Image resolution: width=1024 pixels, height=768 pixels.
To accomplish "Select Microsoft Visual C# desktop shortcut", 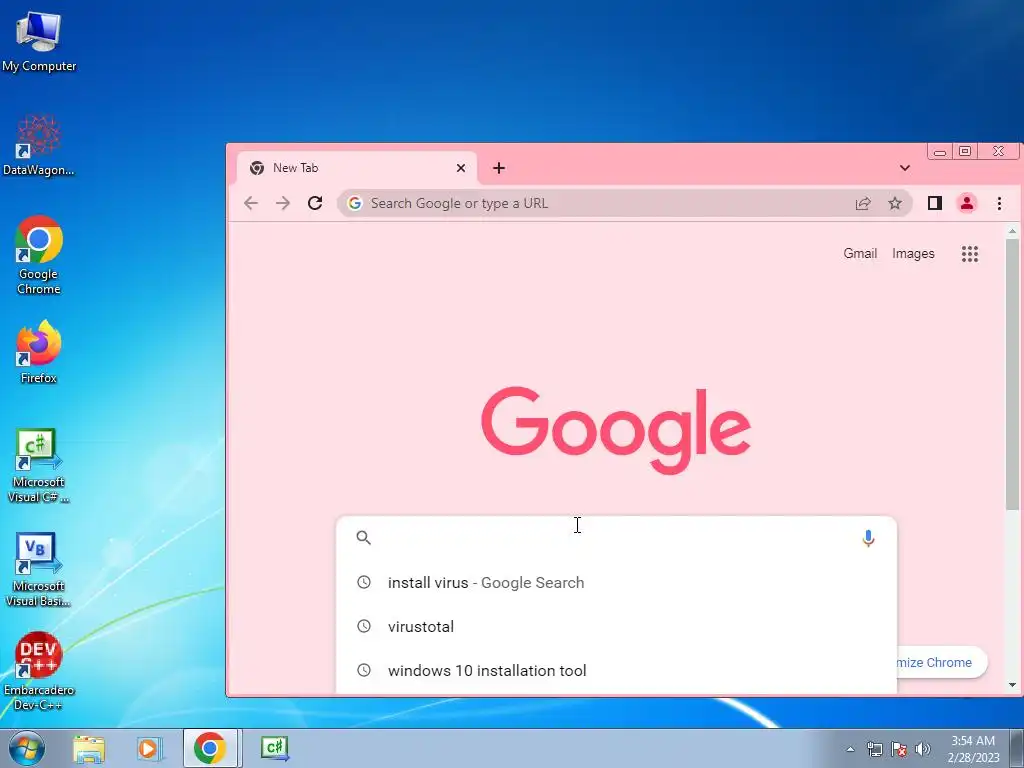I will coord(39,465).
